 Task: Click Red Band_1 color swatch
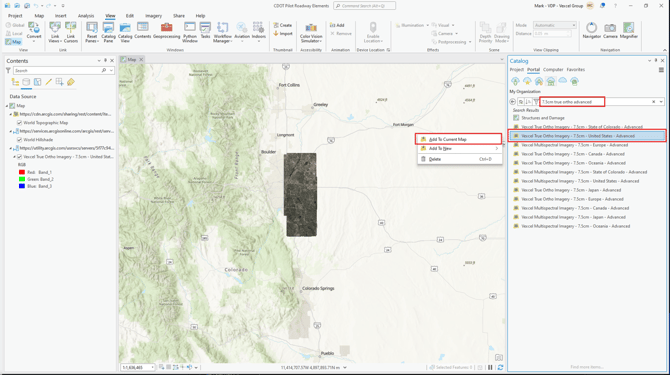(x=22, y=172)
